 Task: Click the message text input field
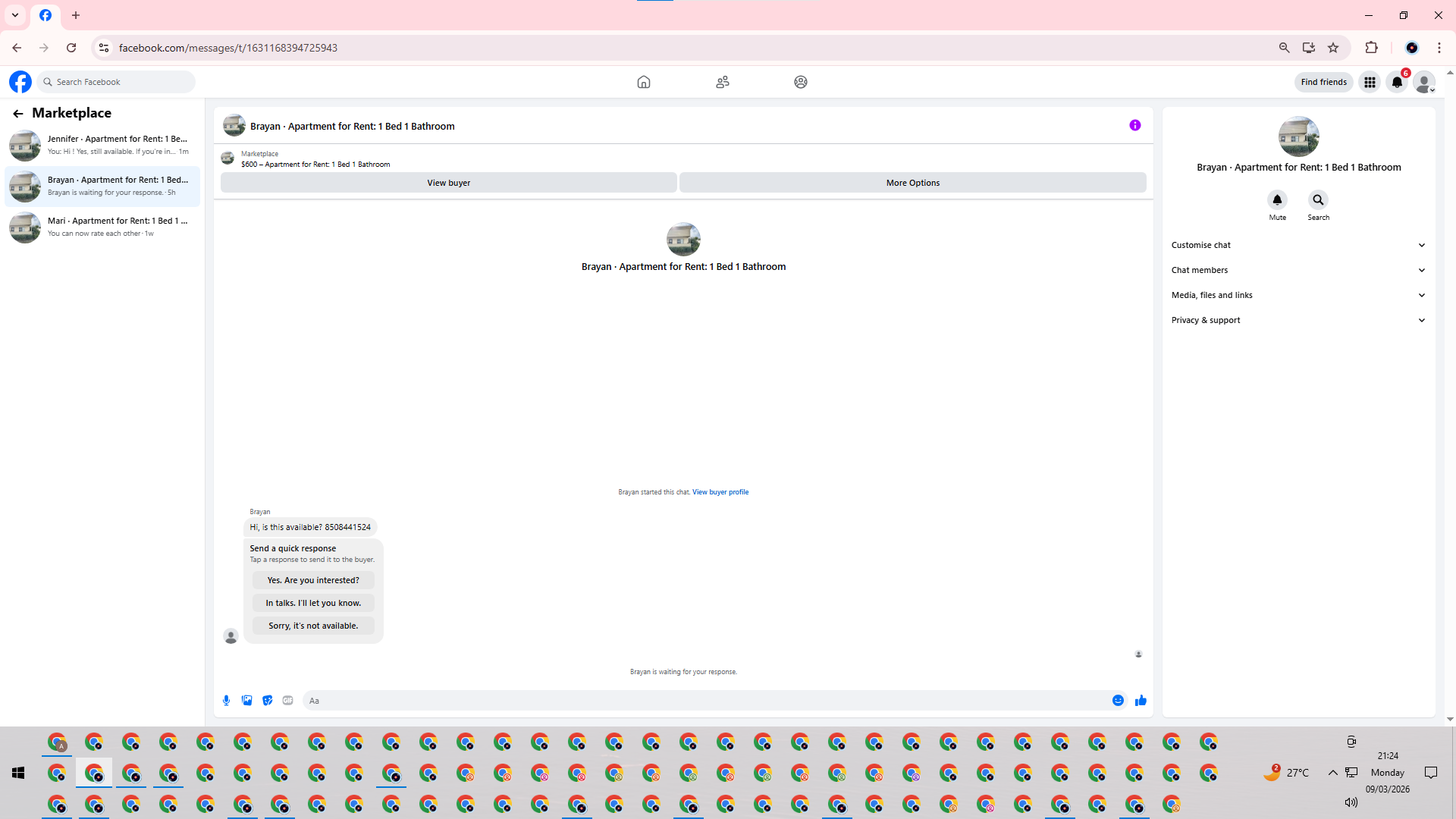(705, 701)
